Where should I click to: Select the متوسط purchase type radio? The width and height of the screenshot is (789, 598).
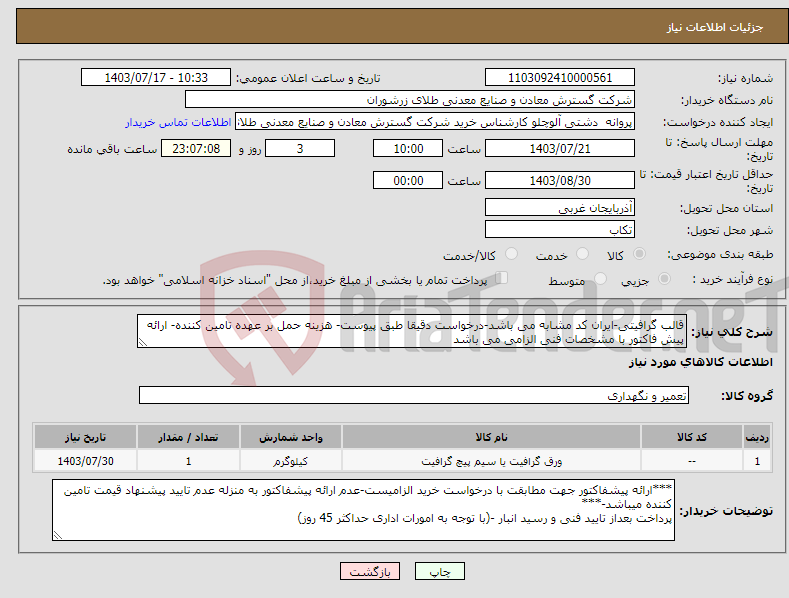600,278
